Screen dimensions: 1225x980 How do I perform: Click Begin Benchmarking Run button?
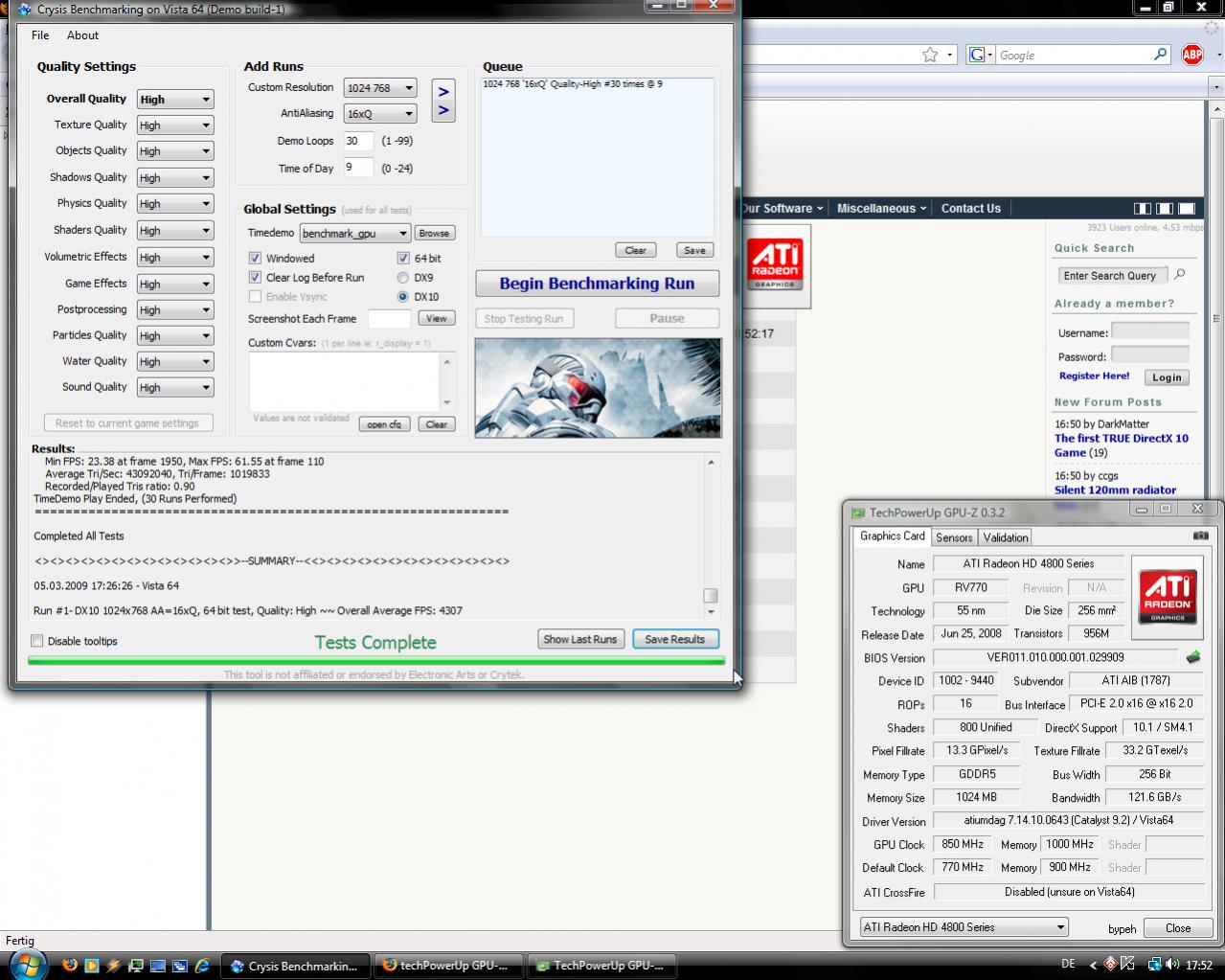pos(597,284)
